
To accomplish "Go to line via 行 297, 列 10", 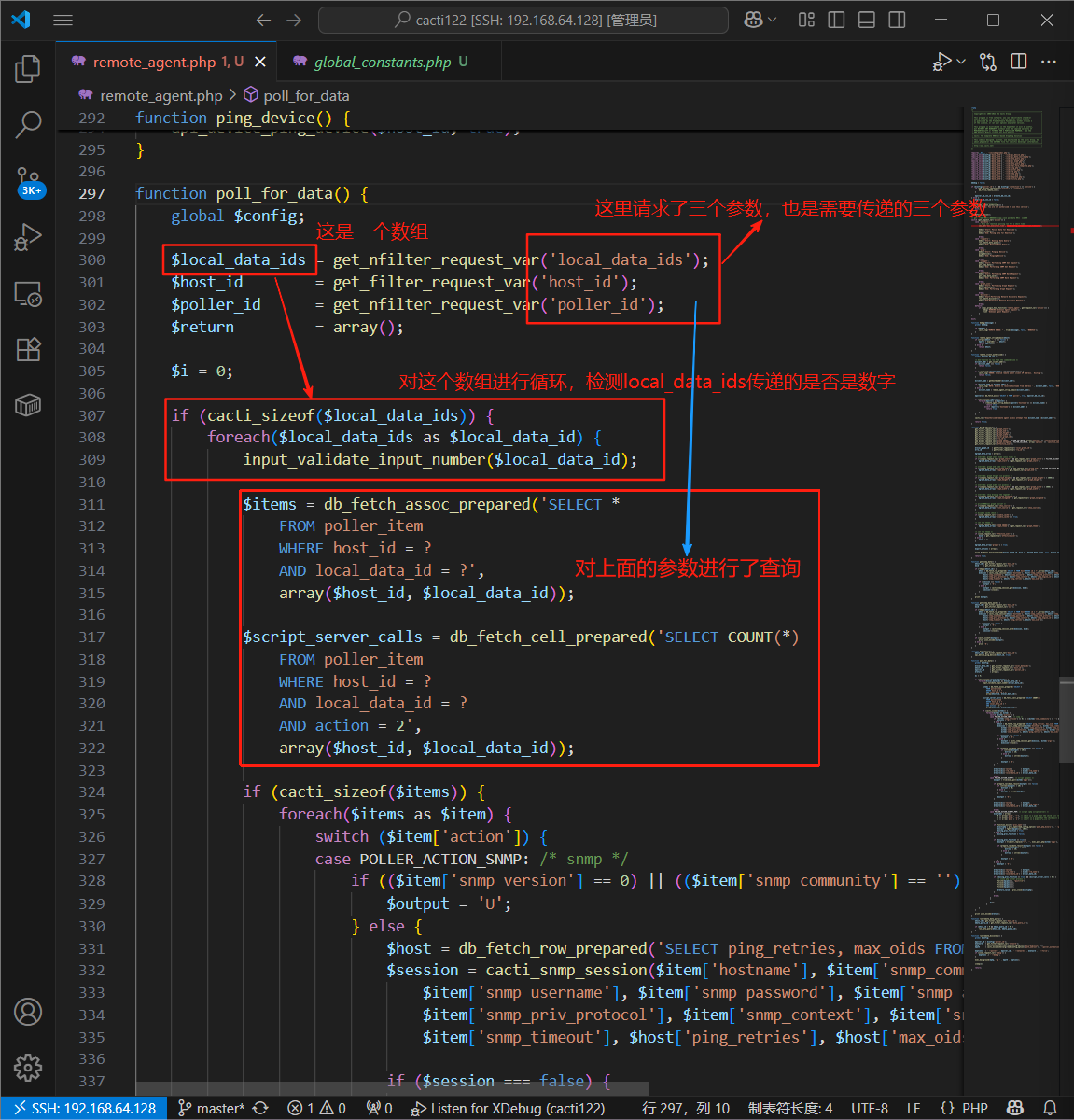I will click(686, 1108).
